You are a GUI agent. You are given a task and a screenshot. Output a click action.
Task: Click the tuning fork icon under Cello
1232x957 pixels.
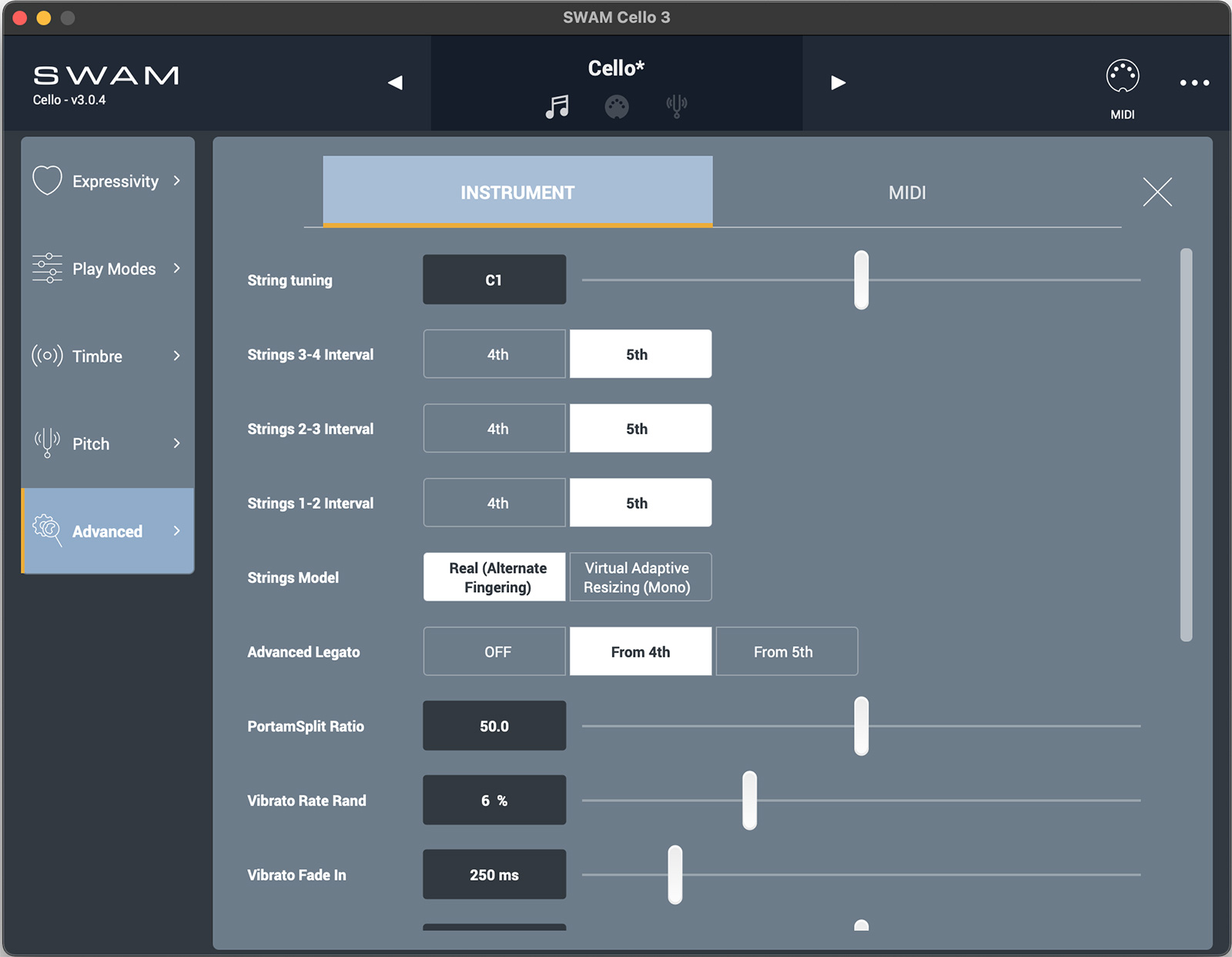tap(677, 106)
